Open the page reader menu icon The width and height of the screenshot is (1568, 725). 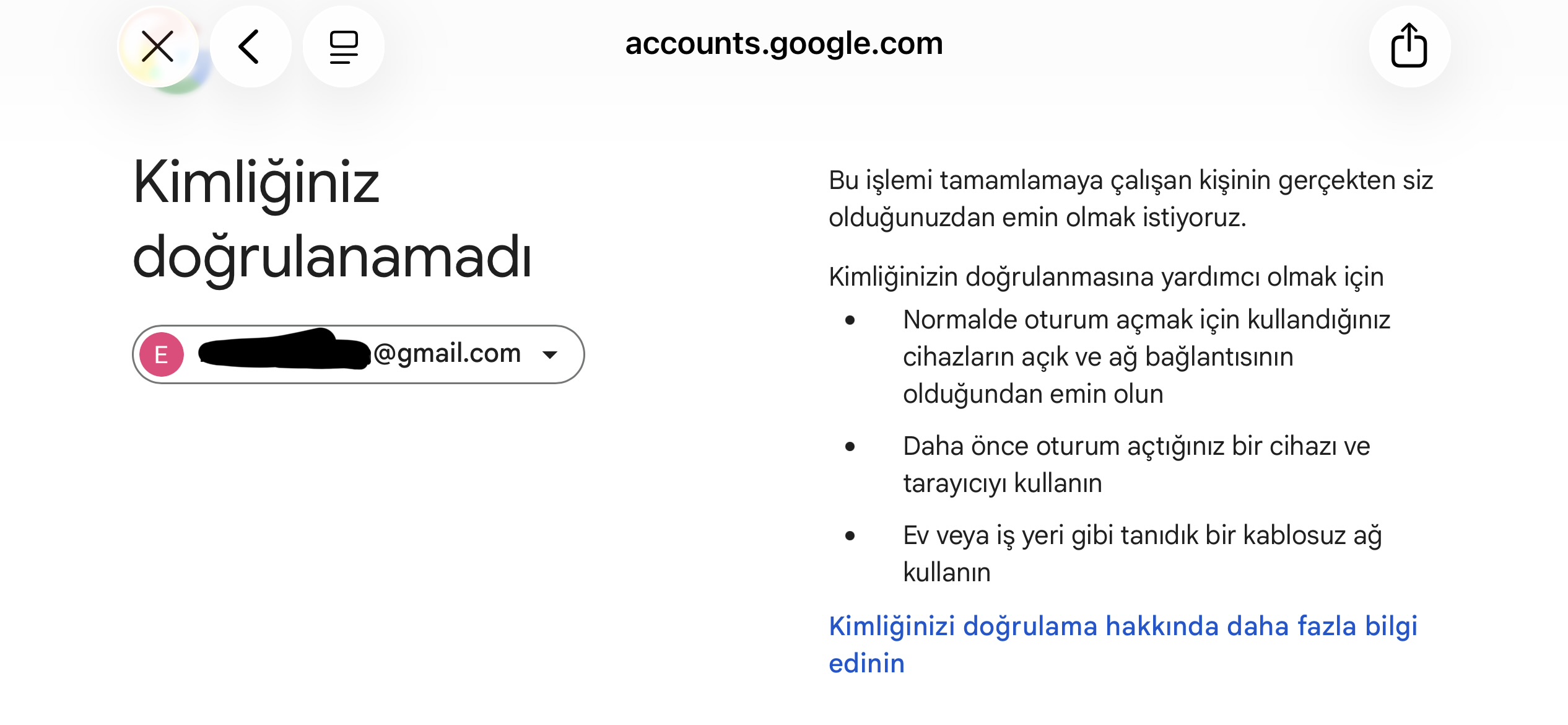344,46
